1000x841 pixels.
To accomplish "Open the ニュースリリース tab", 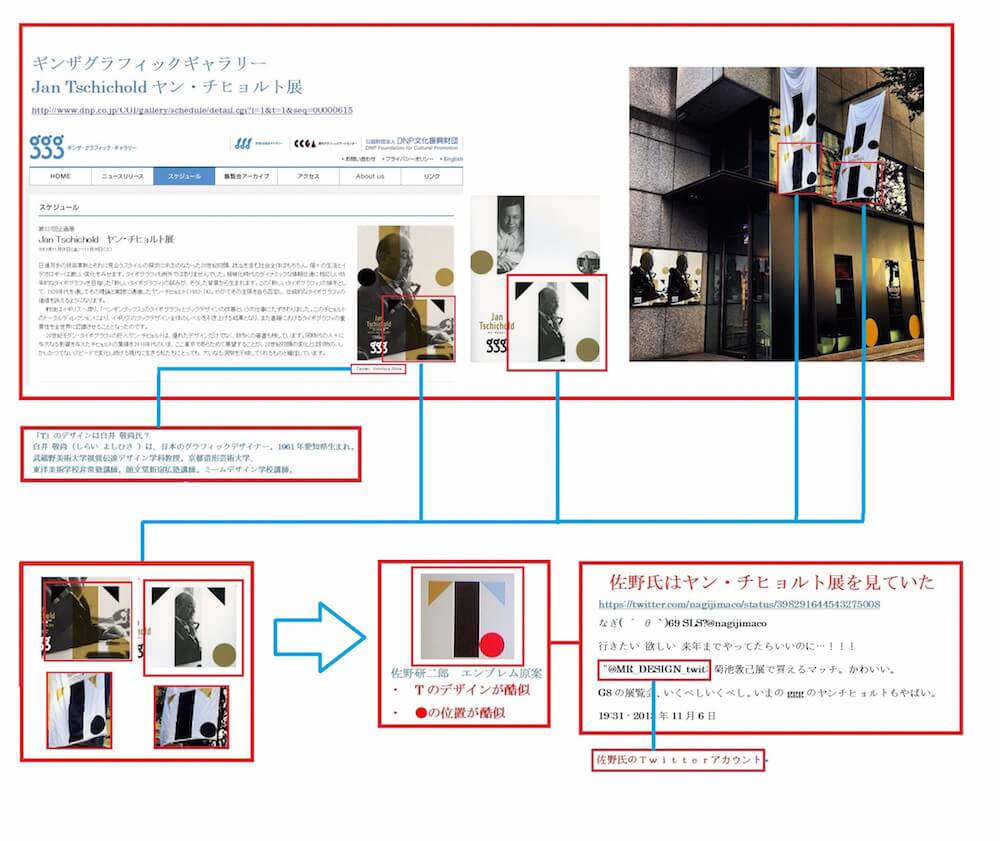I will point(122,176).
